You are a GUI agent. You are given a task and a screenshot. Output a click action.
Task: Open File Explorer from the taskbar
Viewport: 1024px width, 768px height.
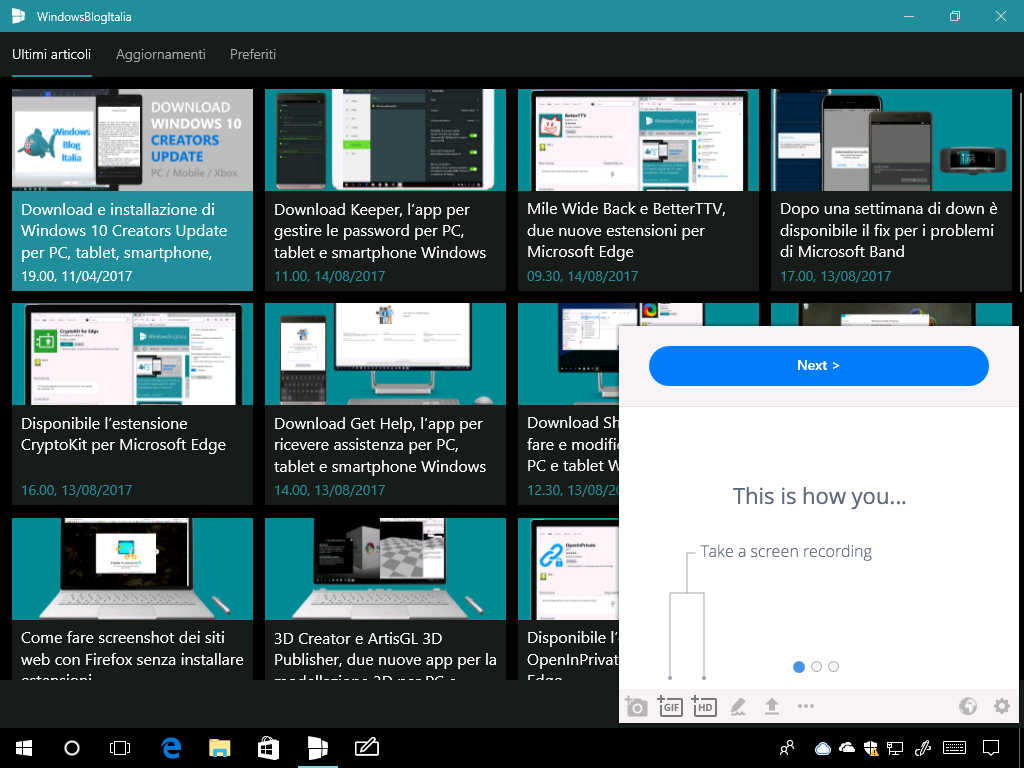tap(219, 748)
